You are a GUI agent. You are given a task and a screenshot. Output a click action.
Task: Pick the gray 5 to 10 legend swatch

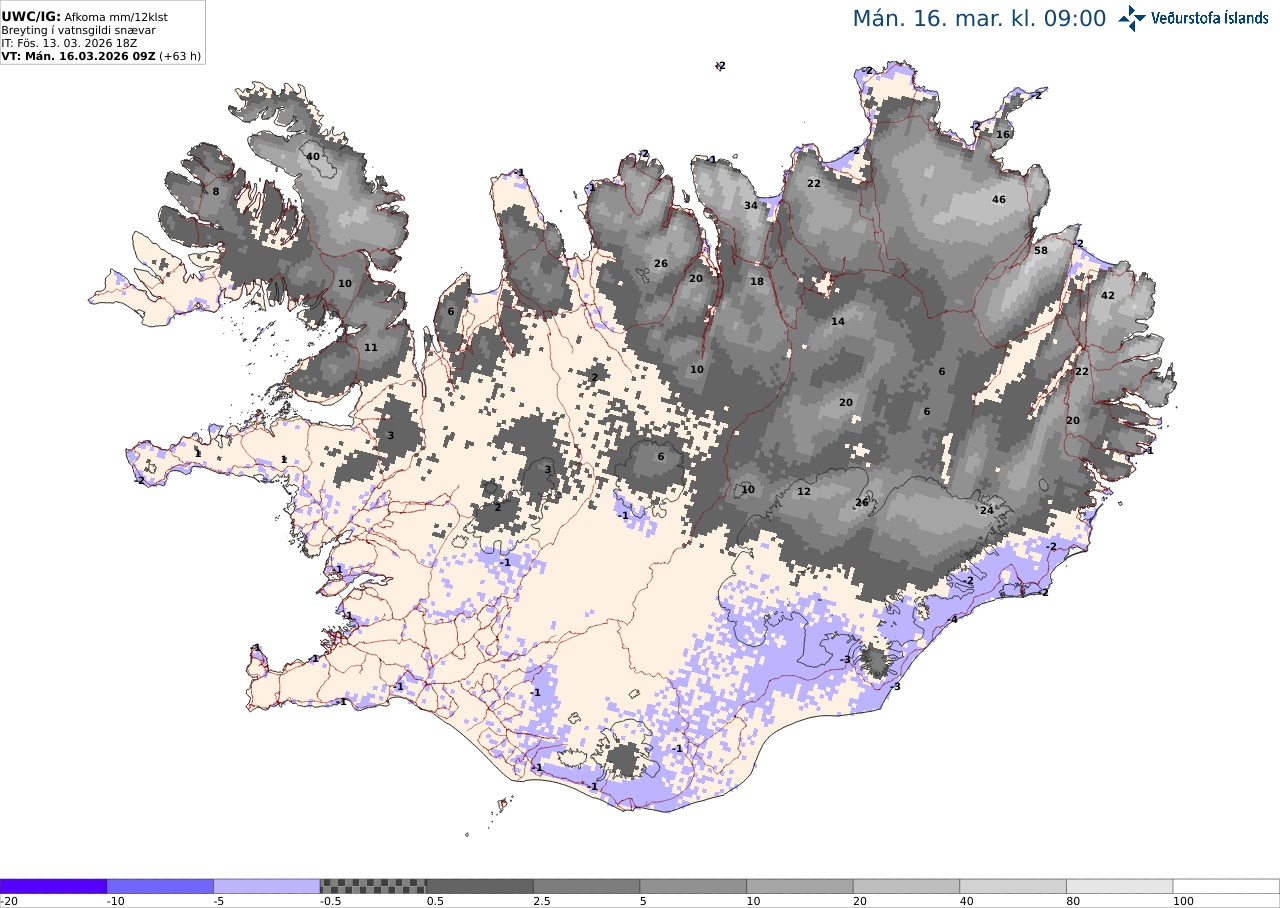pos(693,886)
